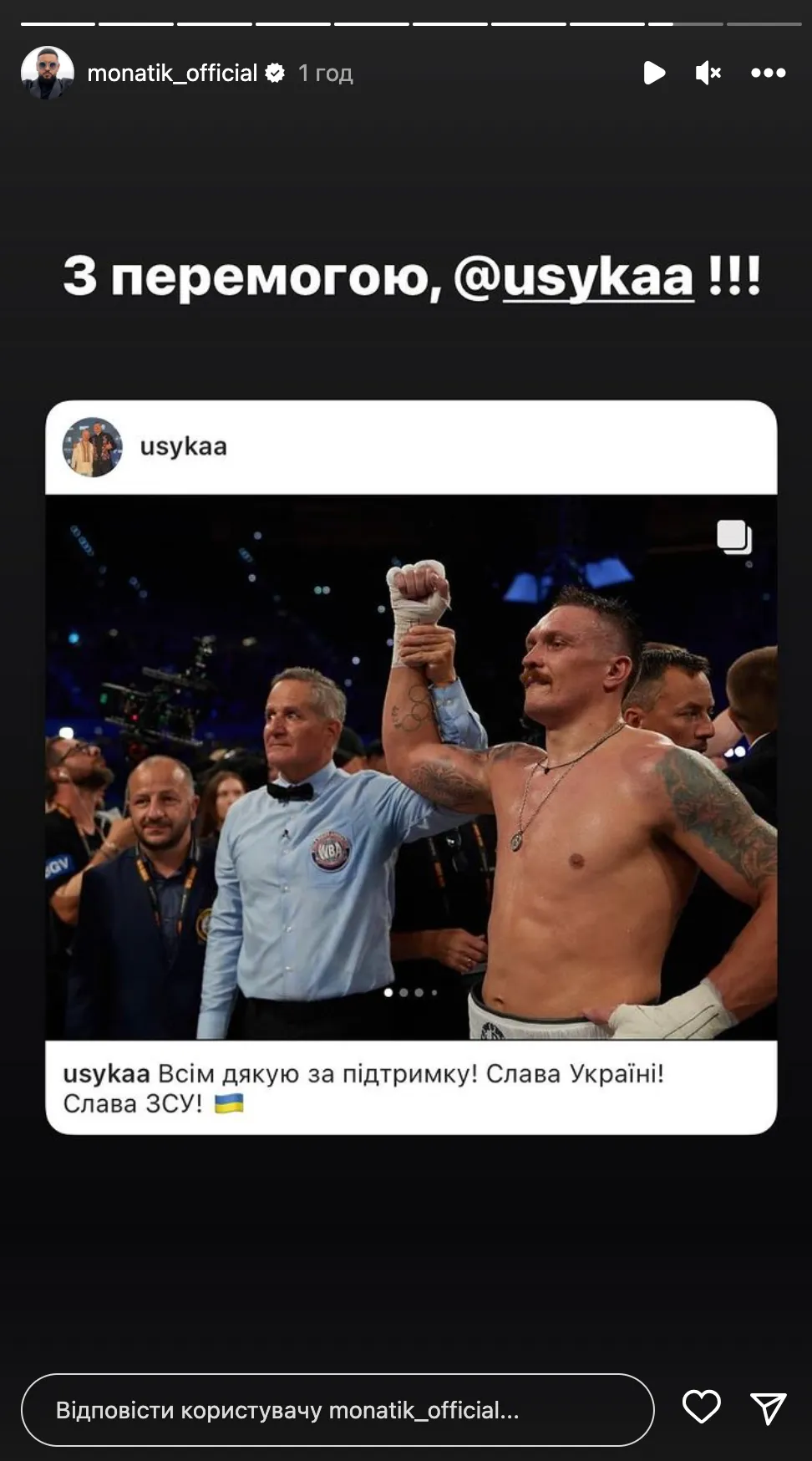Click the usykaa username in post header

point(183,446)
